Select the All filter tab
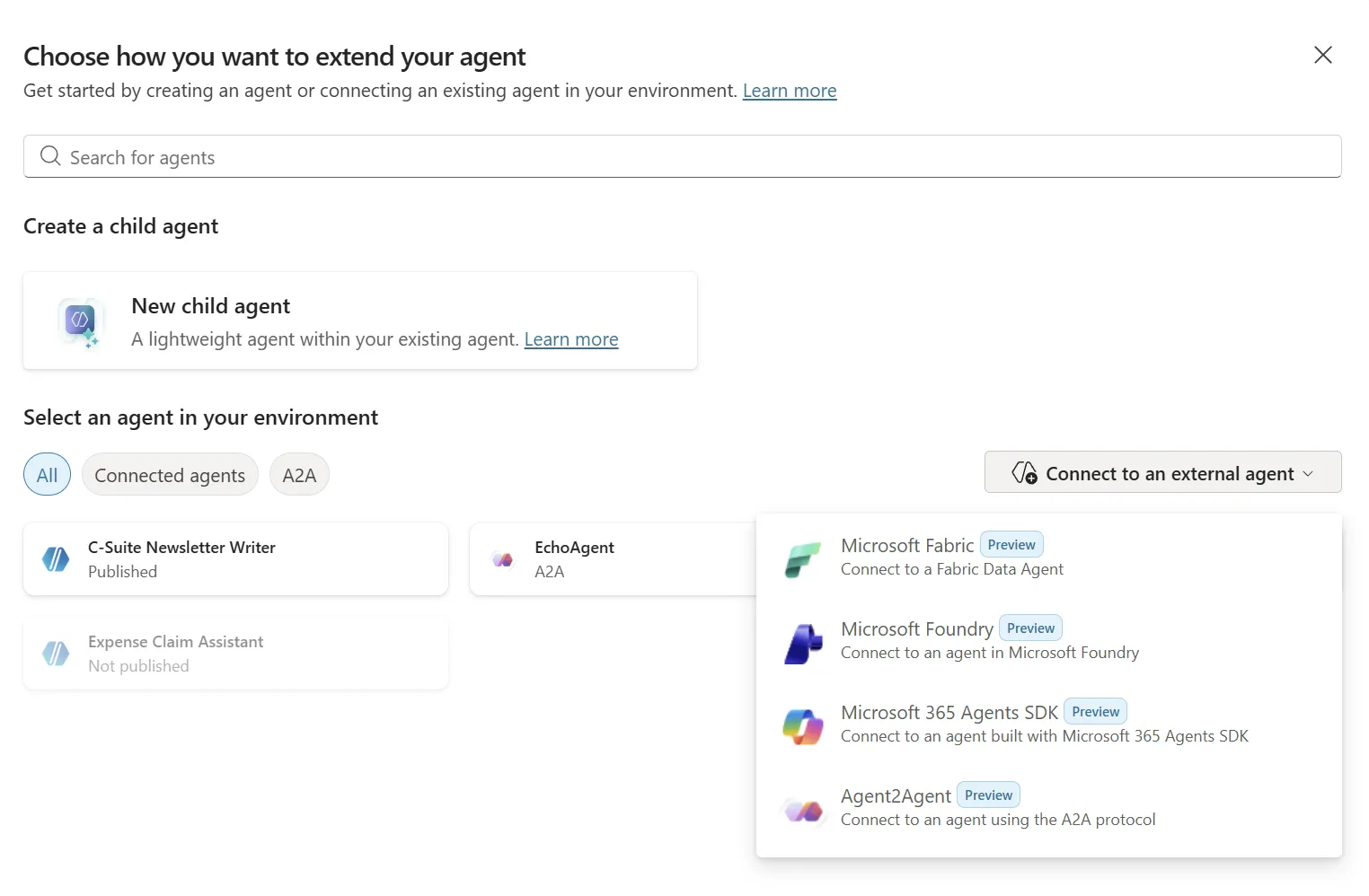Viewport: 1369px width, 896px height. (47, 475)
